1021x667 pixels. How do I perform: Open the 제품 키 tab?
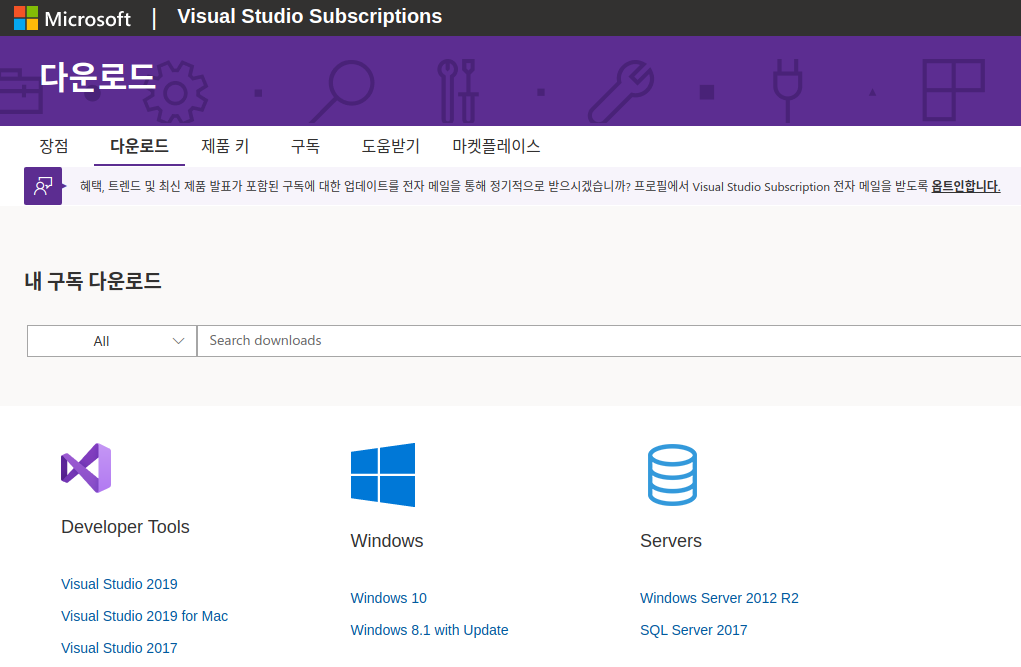[225, 146]
